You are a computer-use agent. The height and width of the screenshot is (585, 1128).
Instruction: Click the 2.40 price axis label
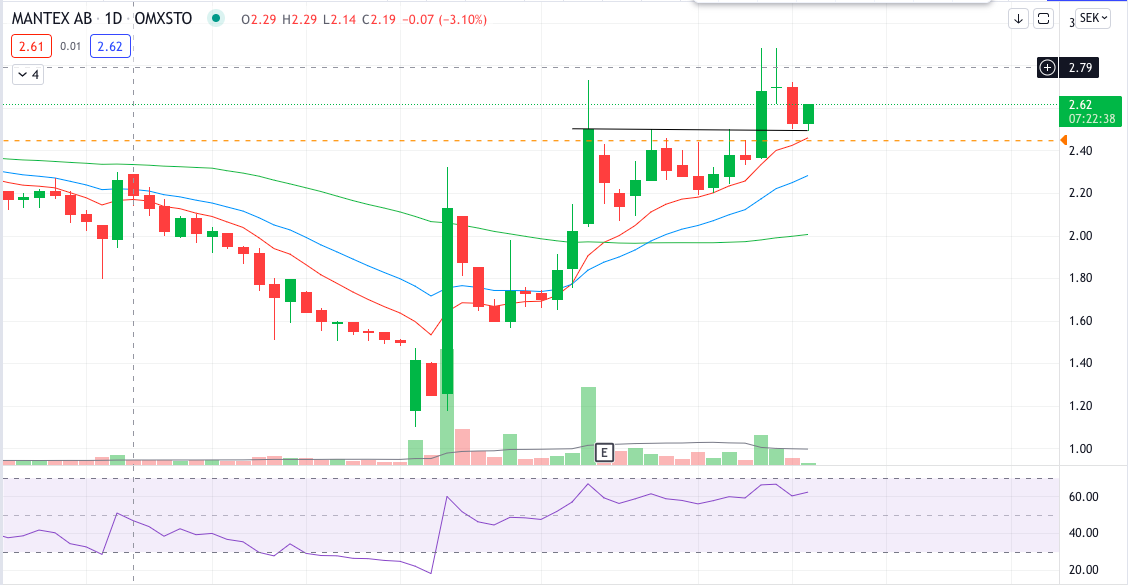(1081, 150)
